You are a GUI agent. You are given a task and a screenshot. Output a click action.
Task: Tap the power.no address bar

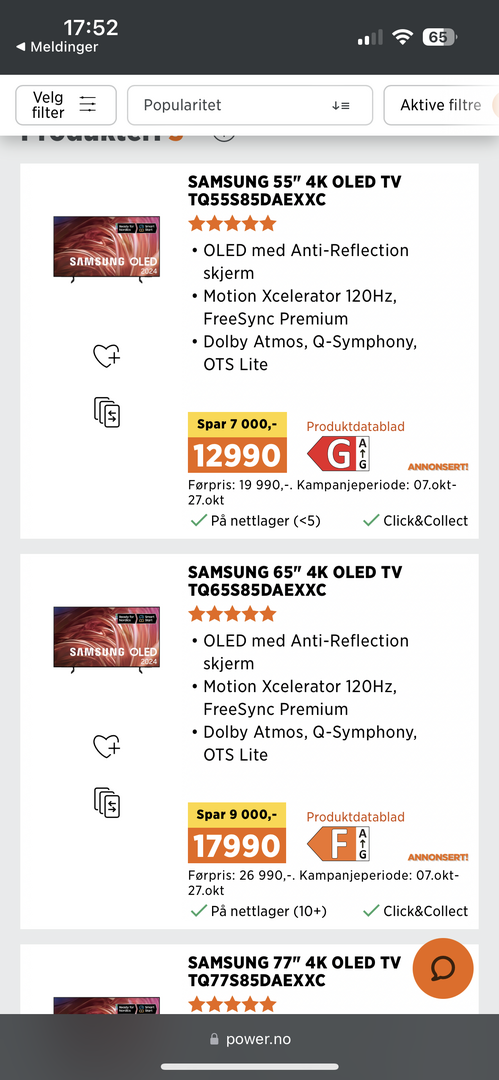[250, 1039]
